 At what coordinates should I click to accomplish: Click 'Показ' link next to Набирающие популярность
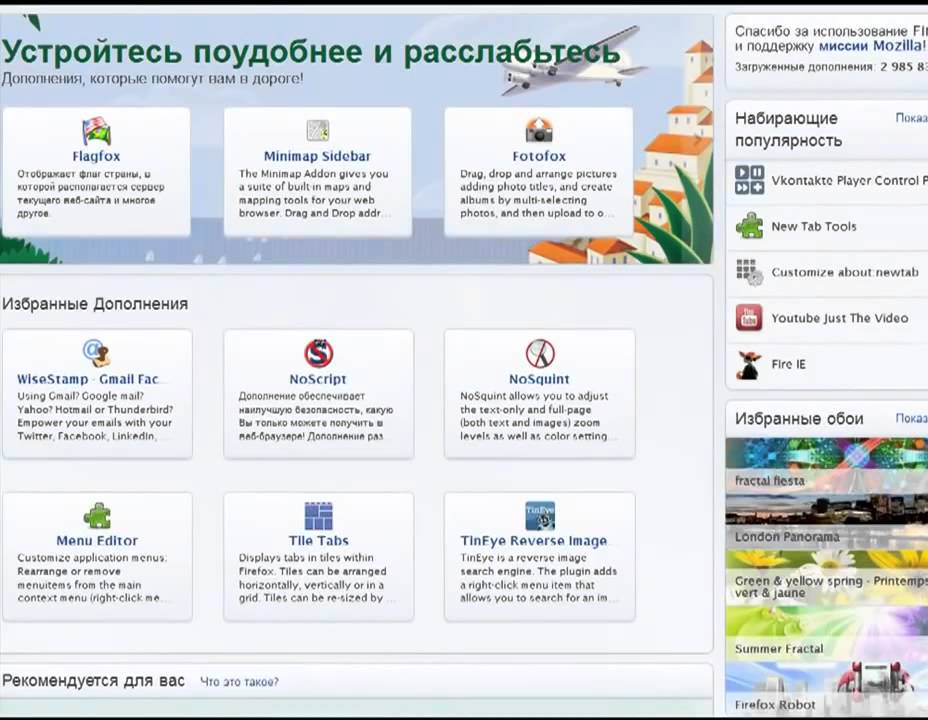pyautogui.click(x=911, y=118)
